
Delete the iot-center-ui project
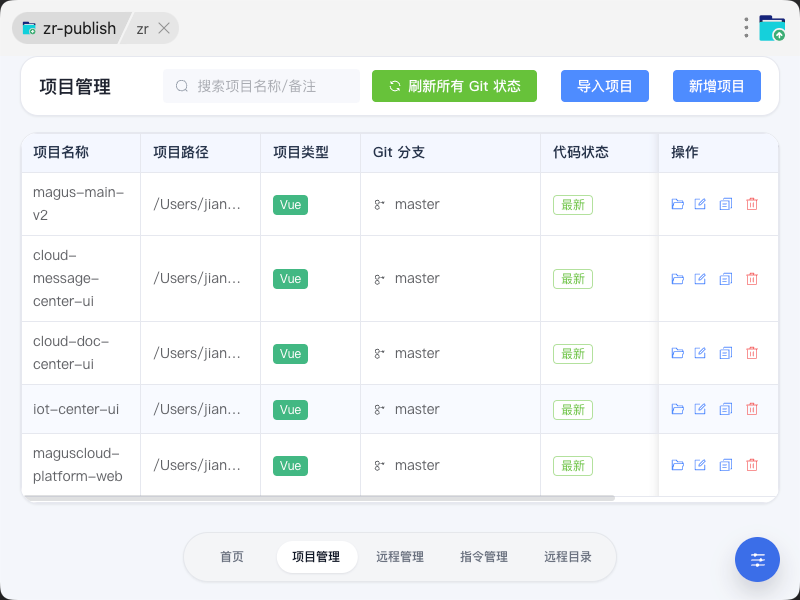pos(752,409)
